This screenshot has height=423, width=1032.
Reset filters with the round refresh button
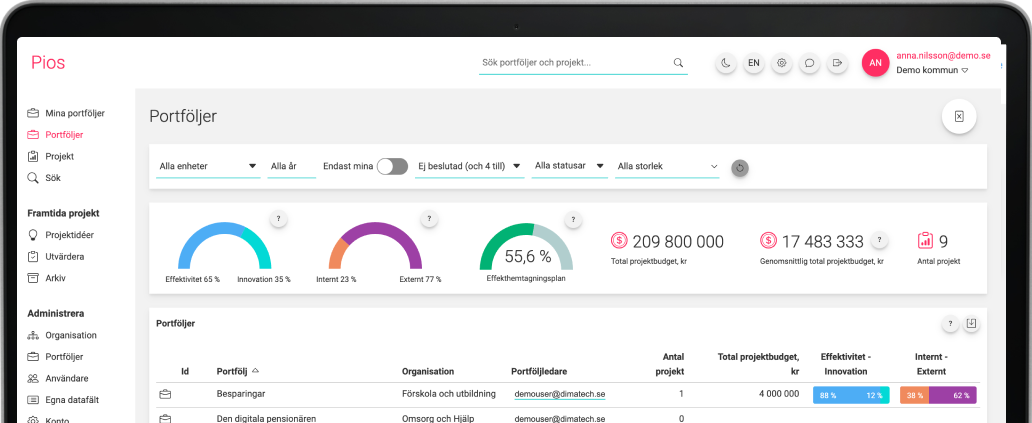740,167
